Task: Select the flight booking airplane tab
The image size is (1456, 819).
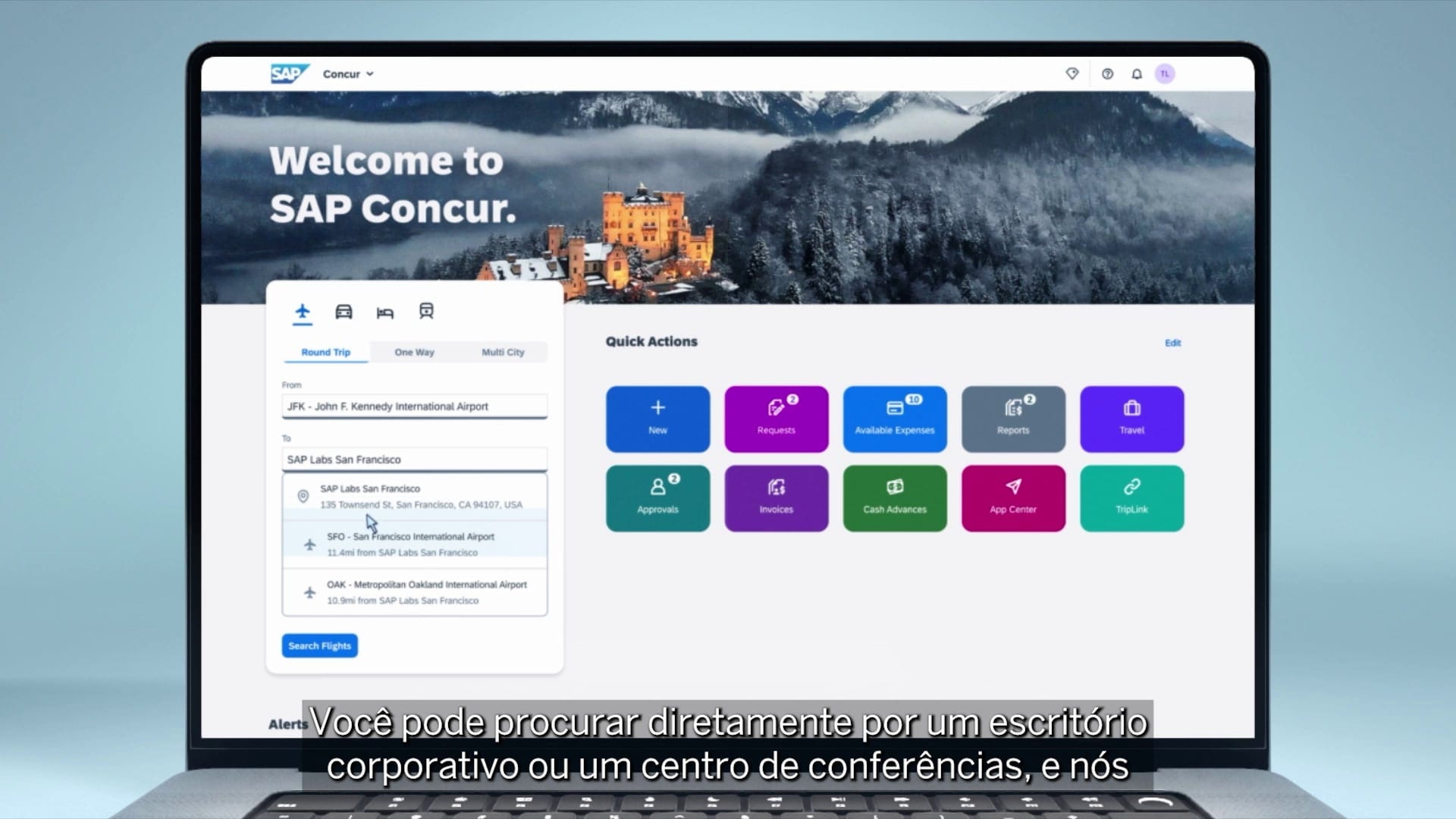Action: tap(303, 312)
